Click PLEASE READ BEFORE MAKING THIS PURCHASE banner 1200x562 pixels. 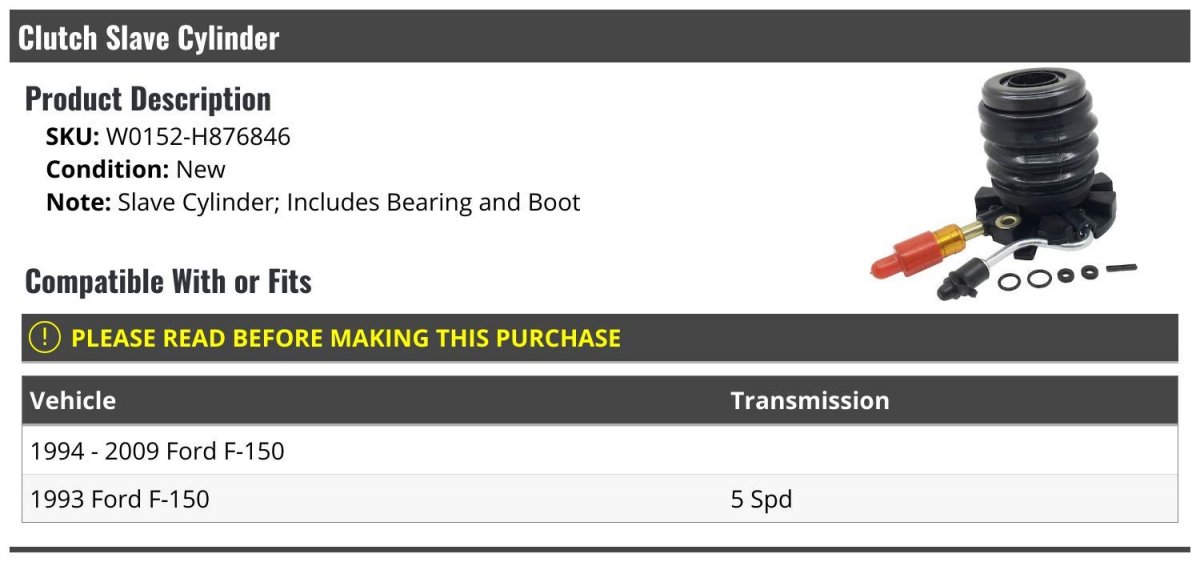coord(600,338)
